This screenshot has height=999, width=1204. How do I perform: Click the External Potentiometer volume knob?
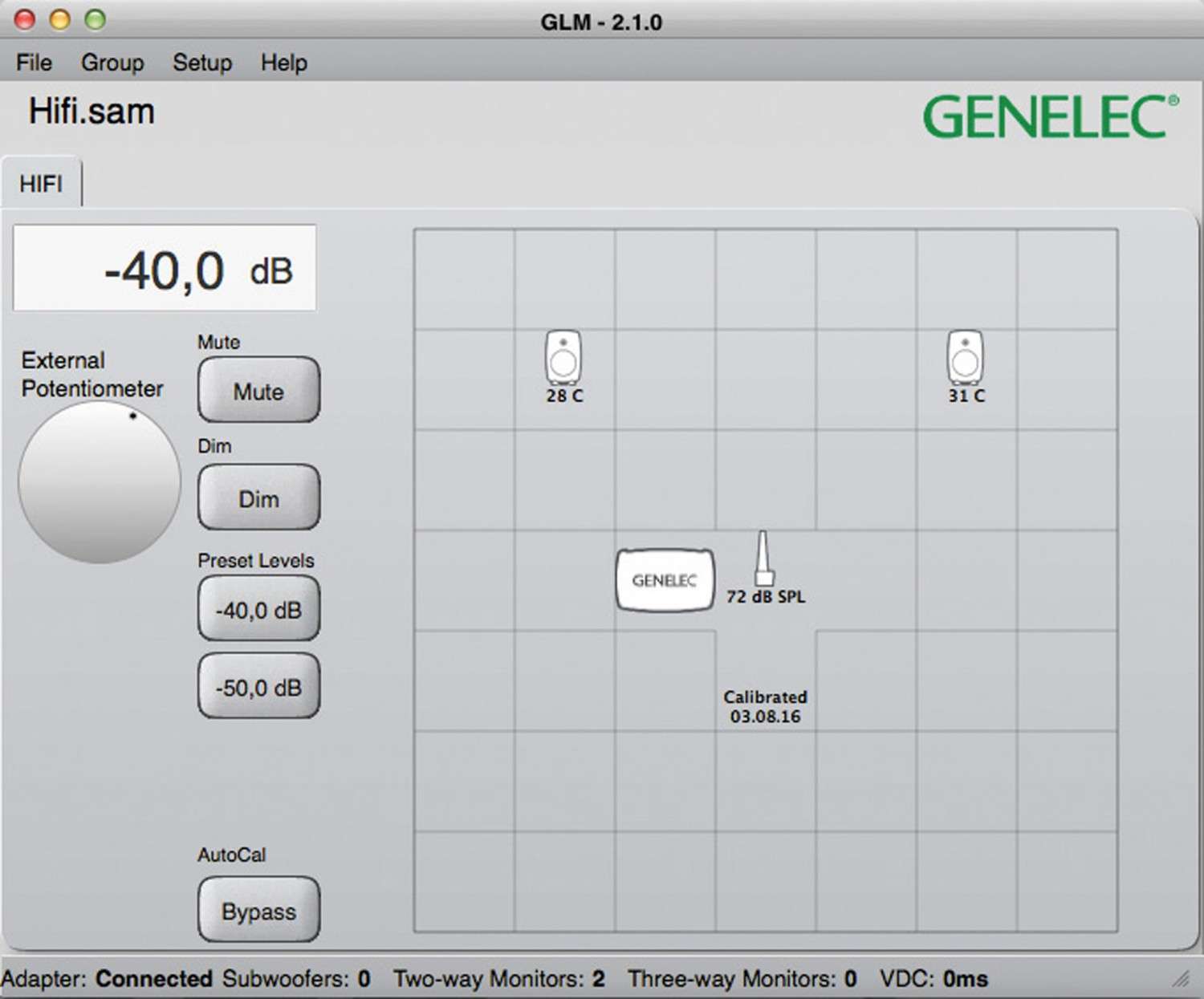click(x=100, y=482)
